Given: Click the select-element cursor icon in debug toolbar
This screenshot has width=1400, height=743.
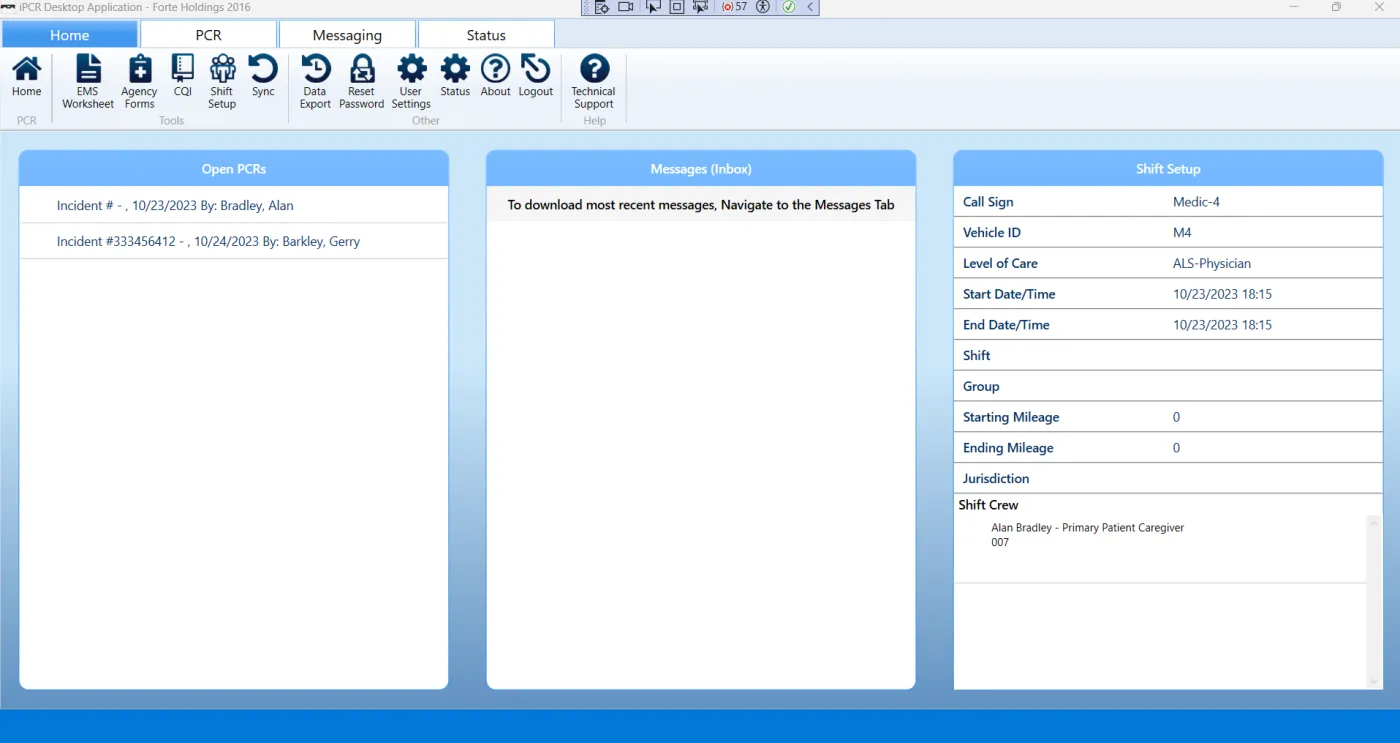Looking at the screenshot, I should click(653, 7).
